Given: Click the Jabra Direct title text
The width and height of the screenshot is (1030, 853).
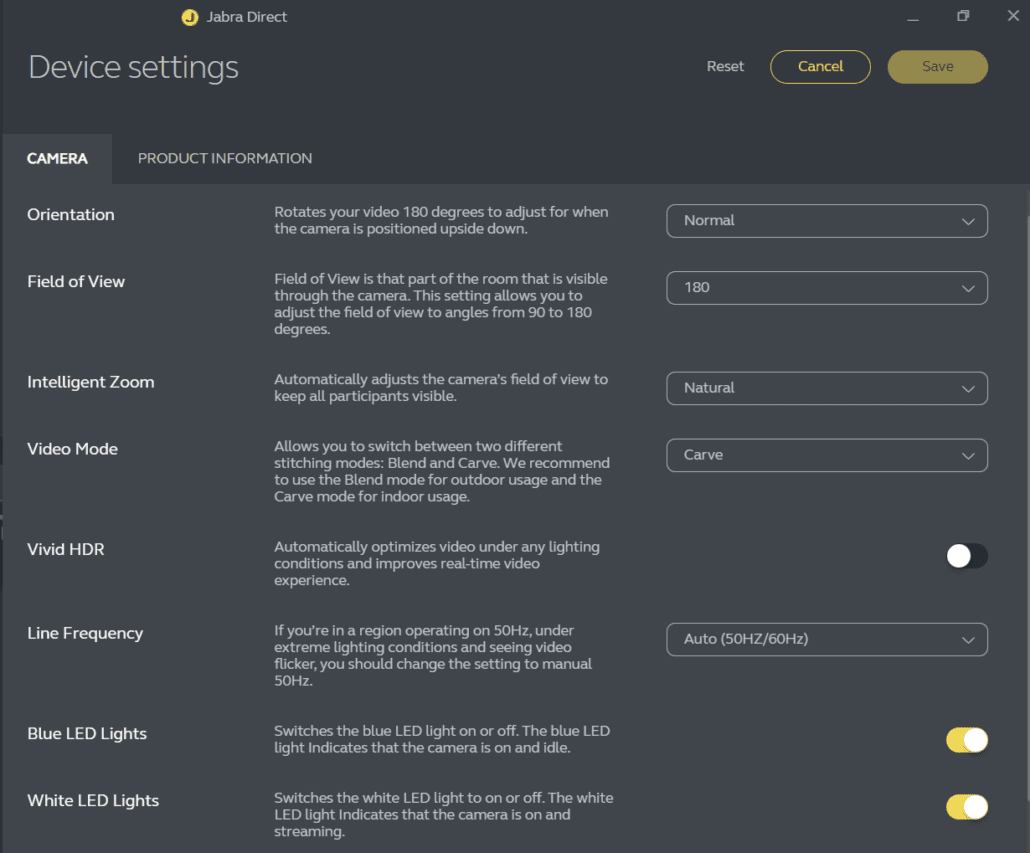Looking at the screenshot, I should [x=246, y=17].
